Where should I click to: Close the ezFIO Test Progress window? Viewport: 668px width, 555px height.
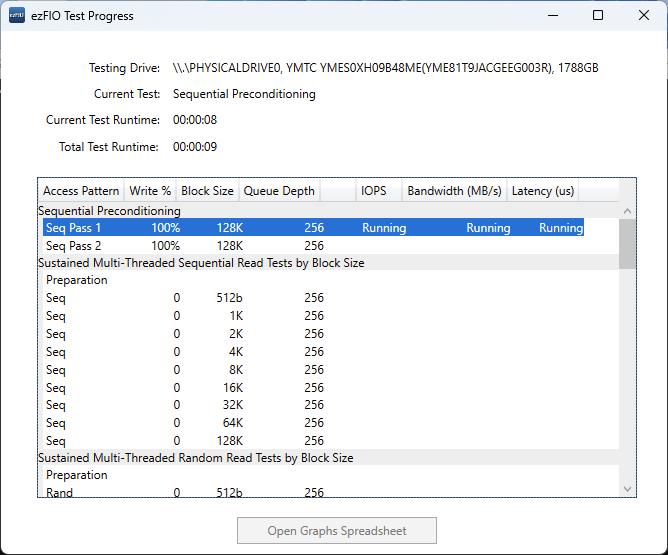(644, 16)
